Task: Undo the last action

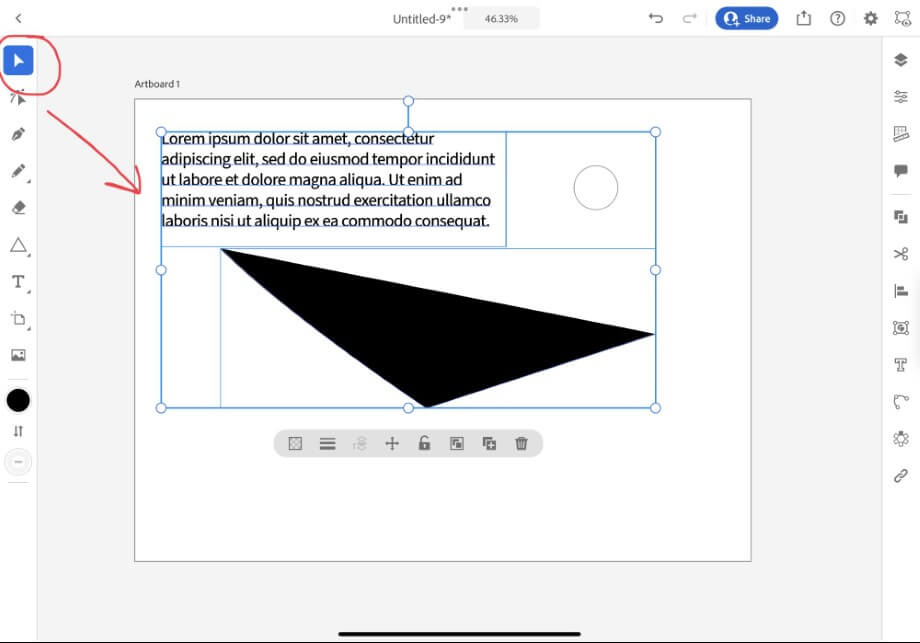Action: tap(655, 19)
